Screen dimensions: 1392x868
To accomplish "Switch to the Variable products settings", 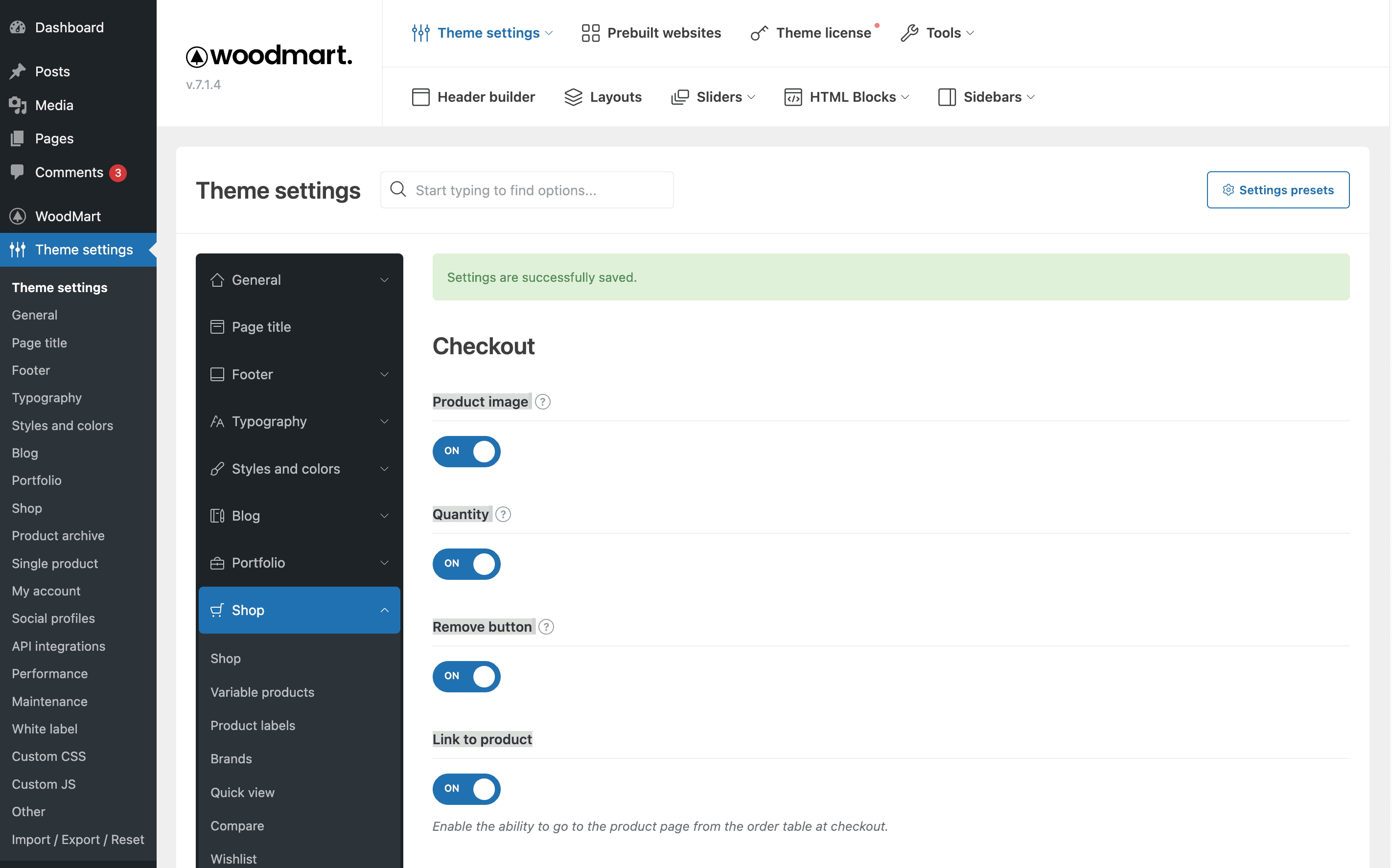I will pos(262,692).
